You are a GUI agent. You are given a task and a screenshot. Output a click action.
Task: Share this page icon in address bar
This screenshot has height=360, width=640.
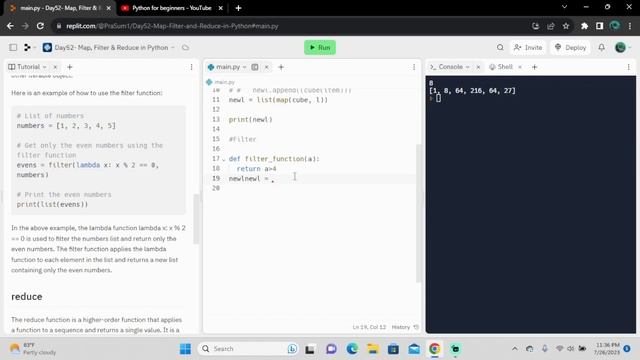[551, 26]
